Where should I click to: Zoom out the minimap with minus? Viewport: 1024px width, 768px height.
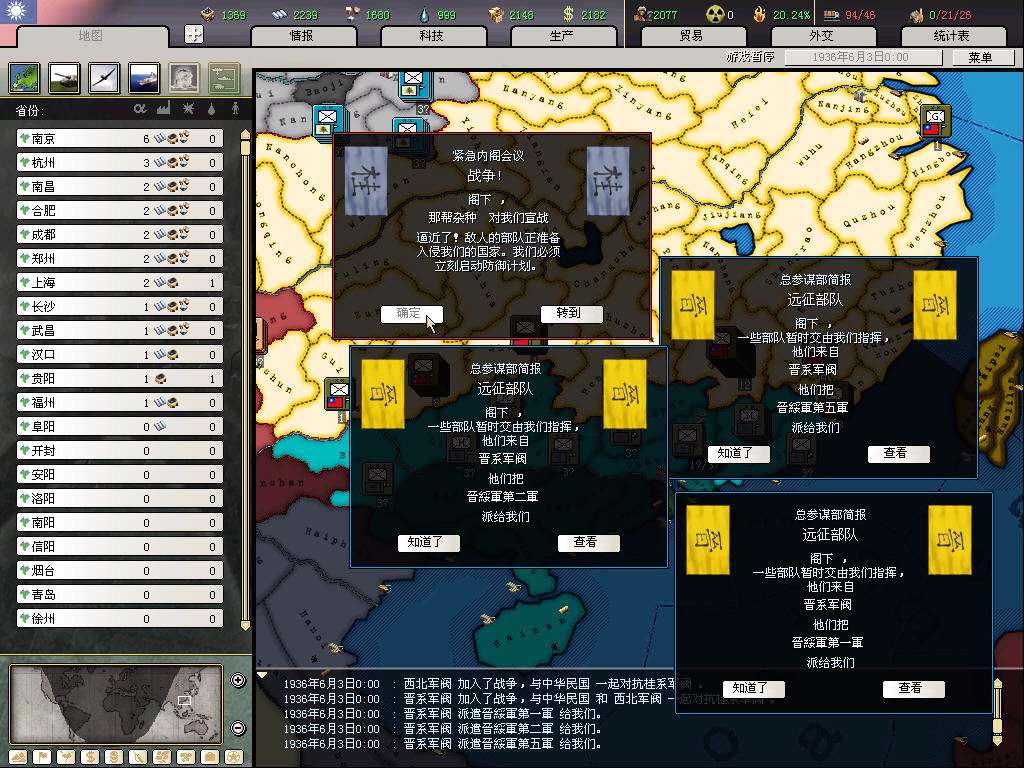click(238, 728)
